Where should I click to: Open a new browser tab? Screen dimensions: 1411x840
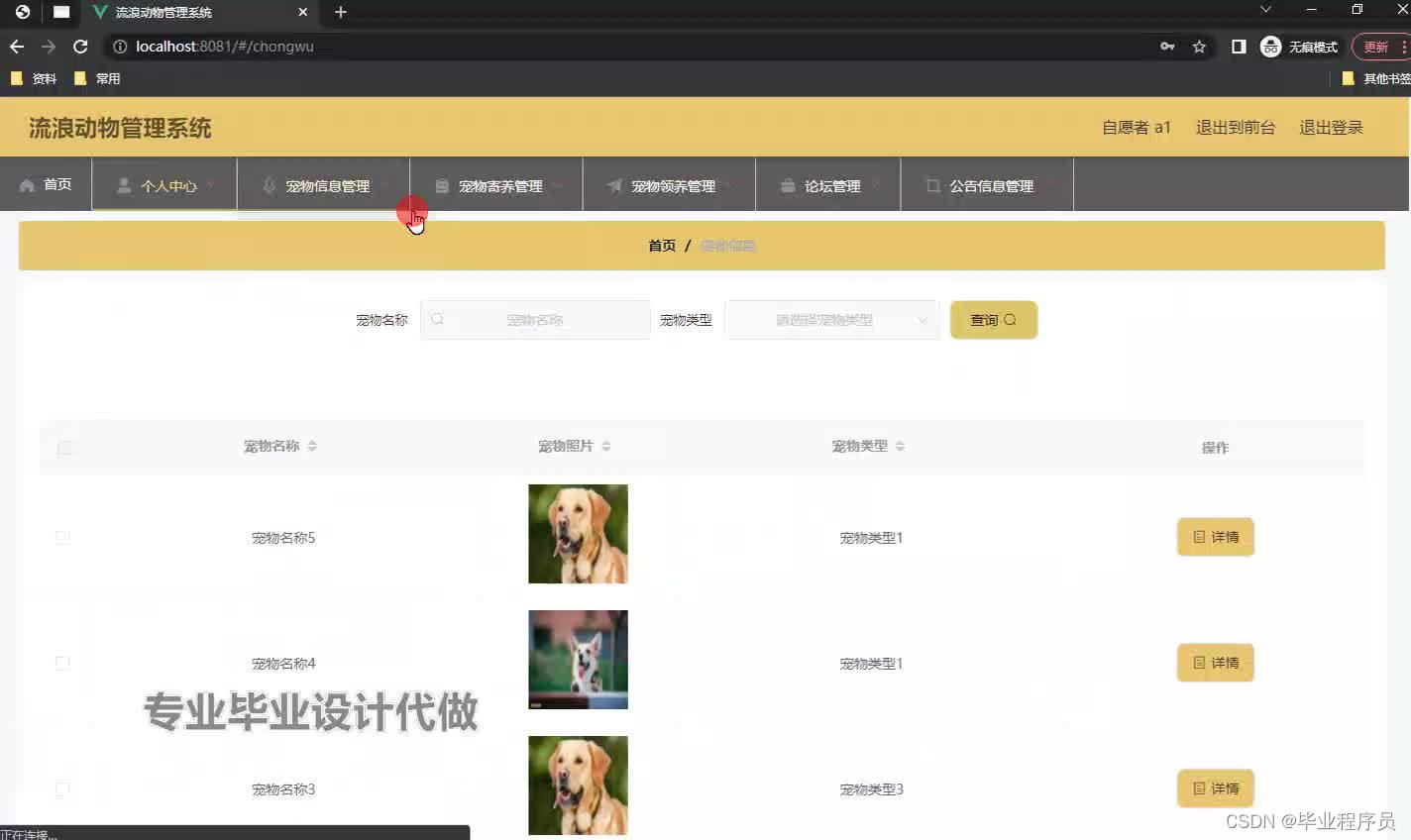tap(341, 12)
